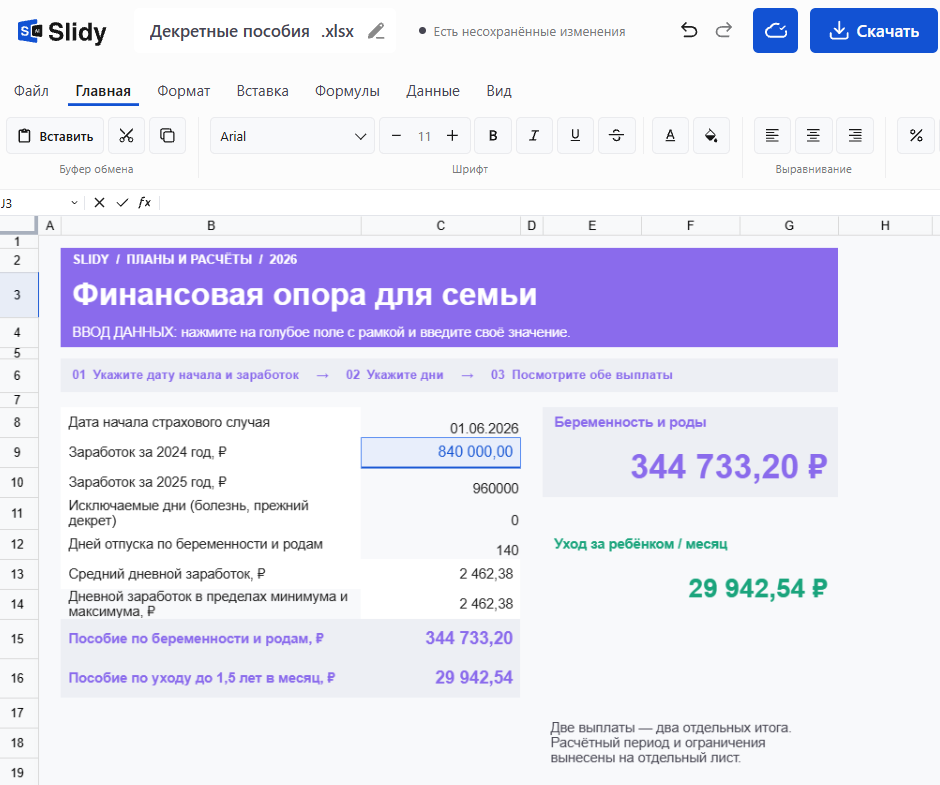Click the 'Есть несохранённые изменения' status
The width and height of the screenshot is (940, 785).
coord(529,32)
